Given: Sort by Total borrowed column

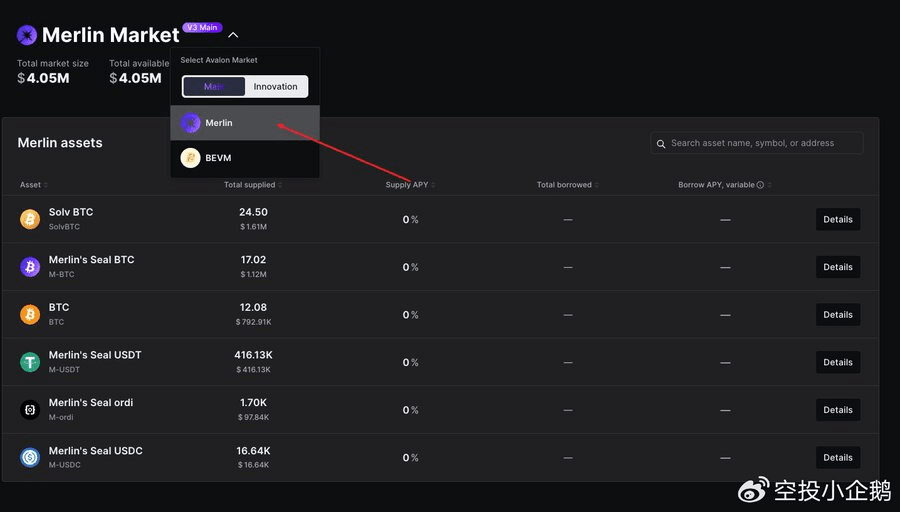Looking at the screenshot, I should [568, 185].
